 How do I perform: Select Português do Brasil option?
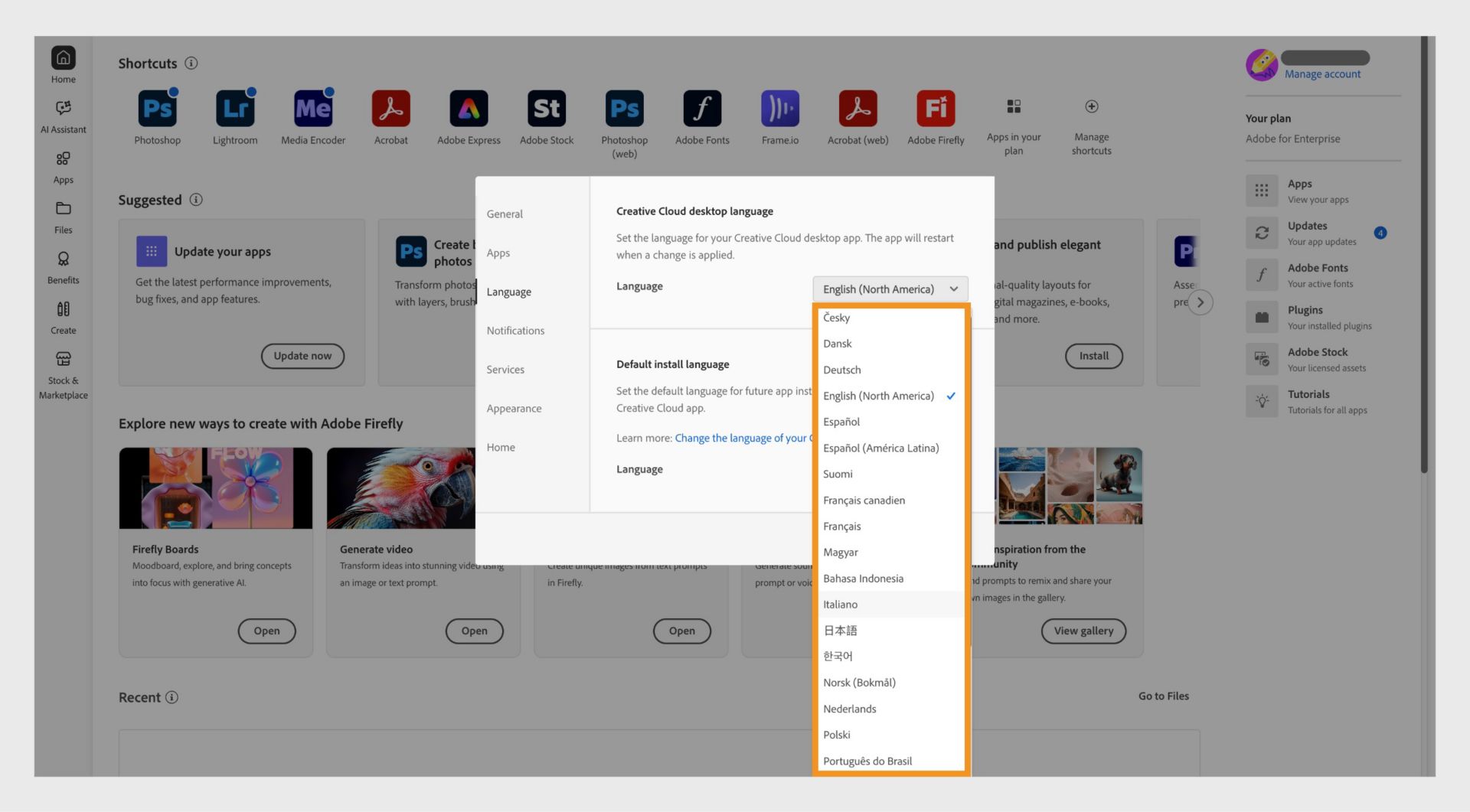tap(890, 761)
